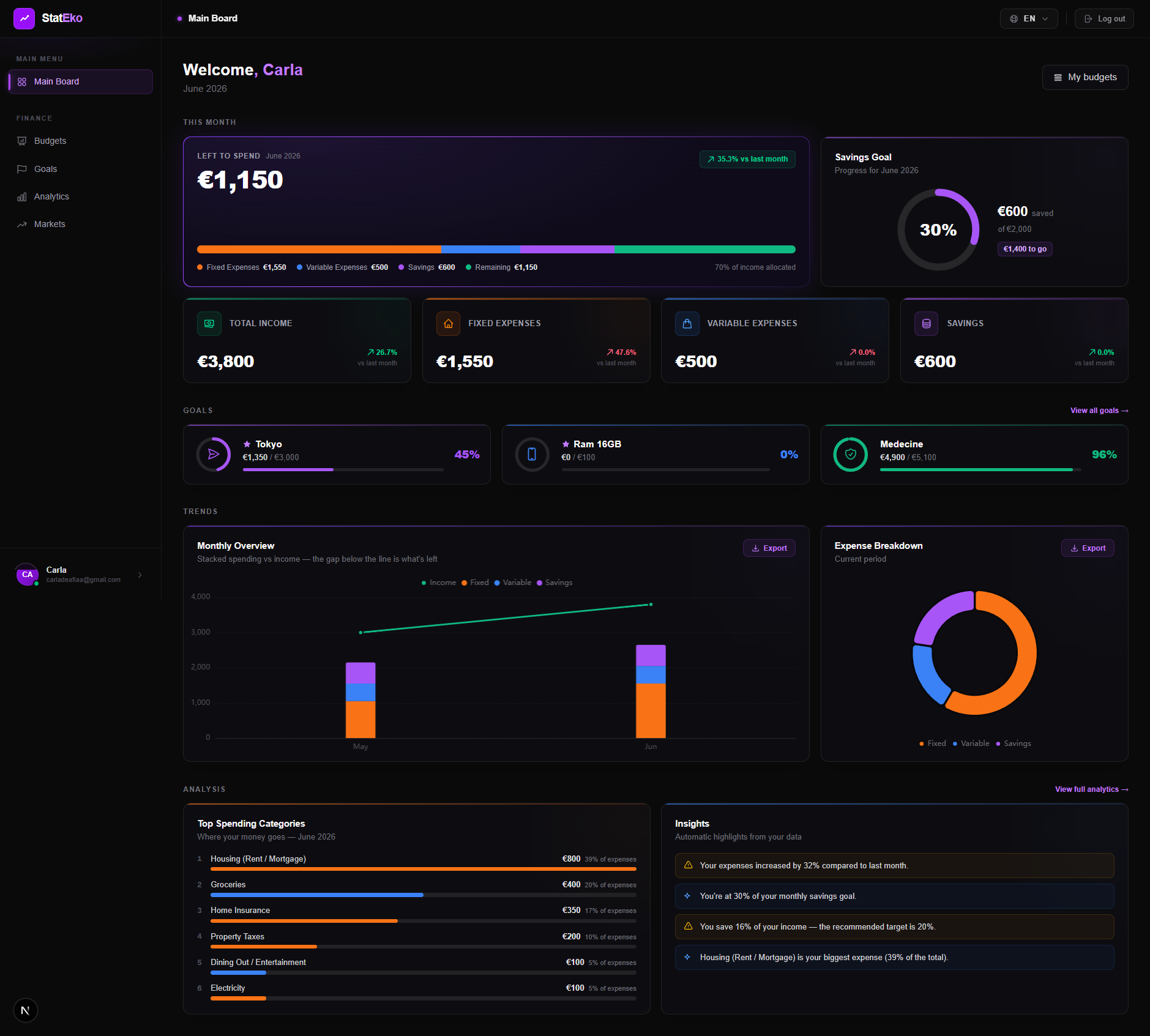Export the Monthly Overview chart
The height and width of the screenshot is (1036, 1150).
(x=769, y=548)
